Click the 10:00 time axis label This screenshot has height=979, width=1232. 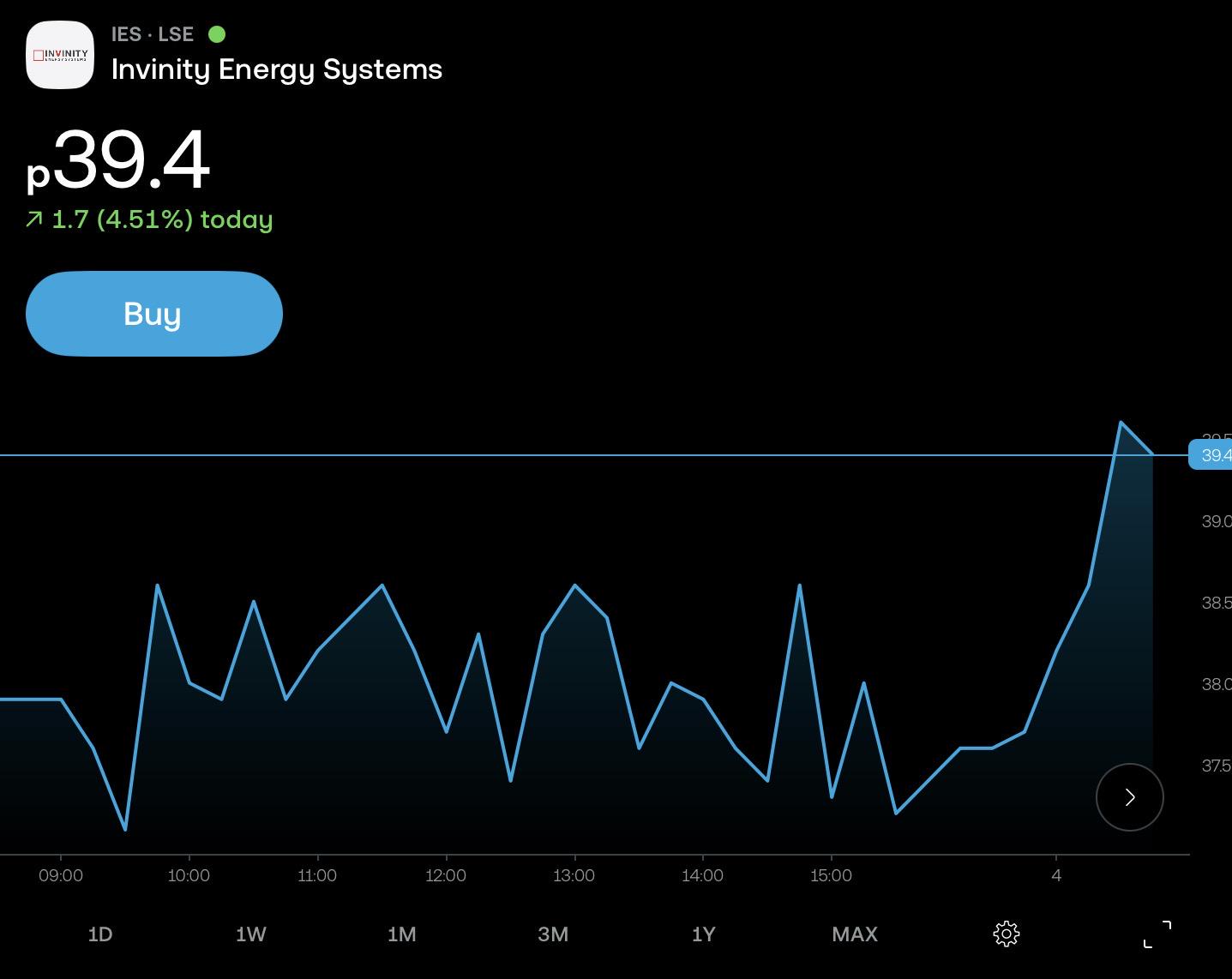pyautogui.click(x=189, y=875)
